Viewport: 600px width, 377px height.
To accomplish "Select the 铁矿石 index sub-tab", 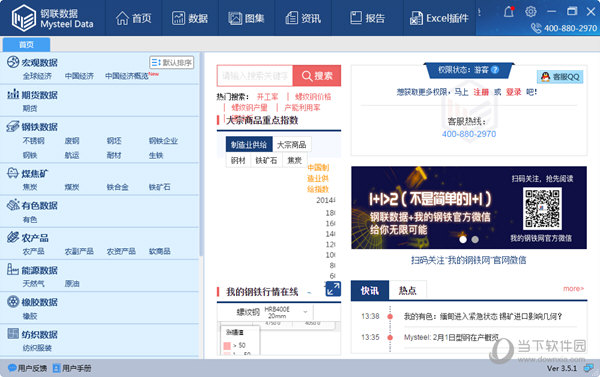I will tap(266, 160).
